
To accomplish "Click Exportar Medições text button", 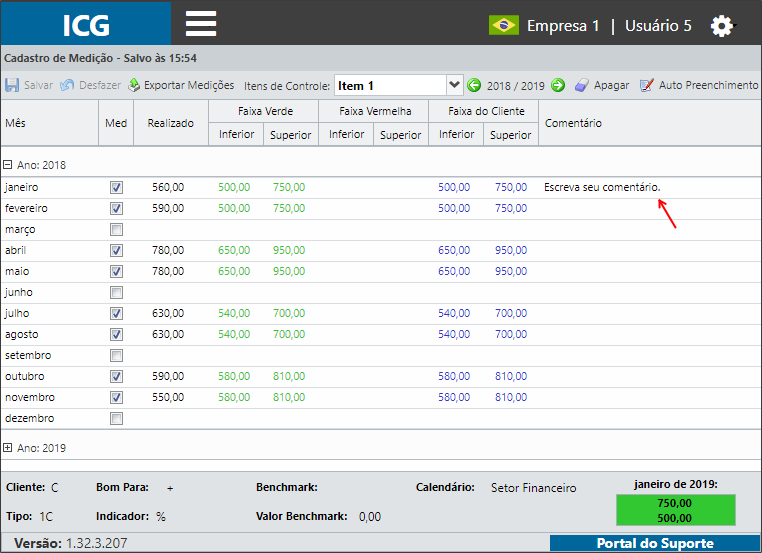I will point(189,85).
